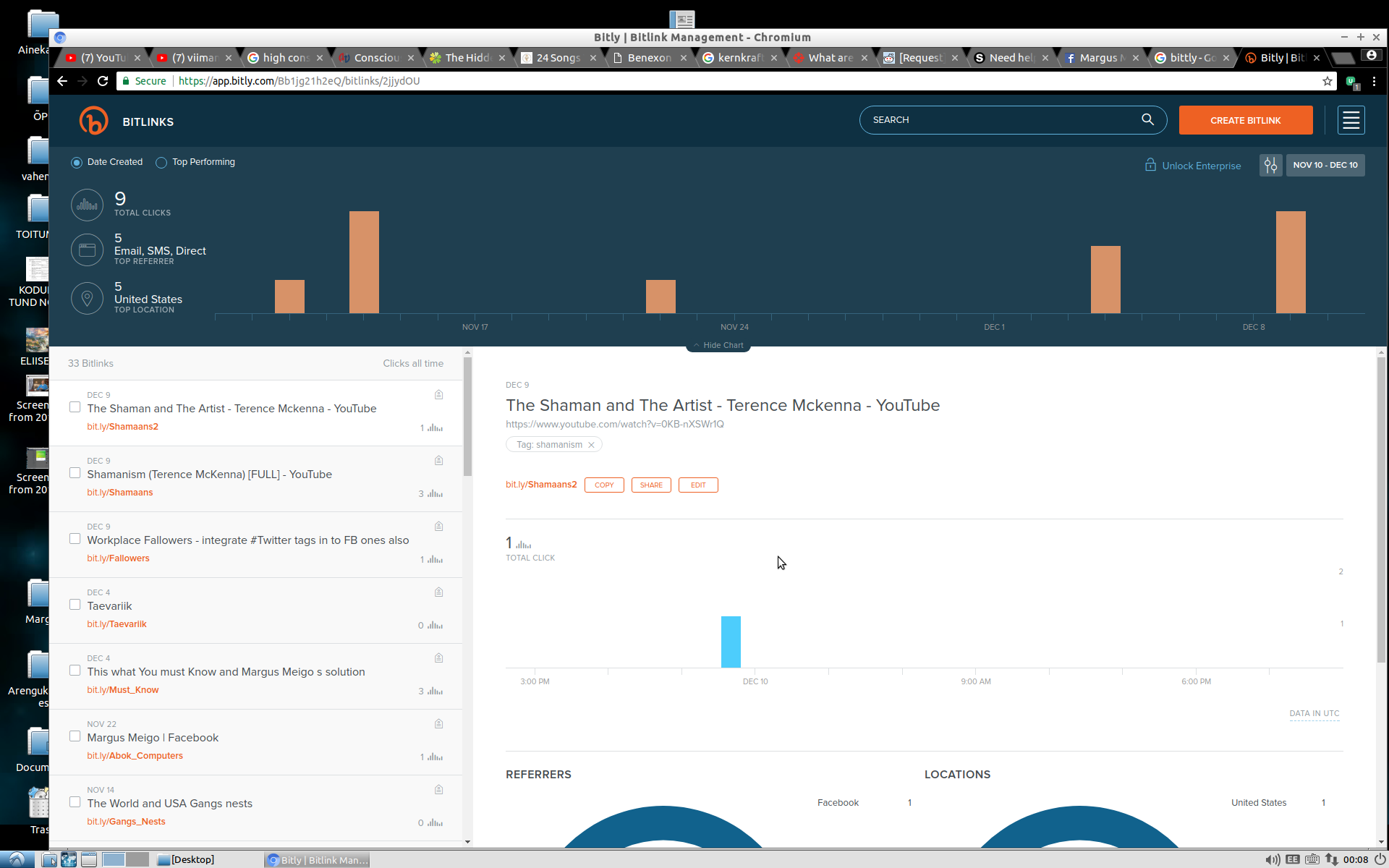This screenshot has width=1389, height=868.
Task: Click the top referrer browser icon
Action: (87, 250)
